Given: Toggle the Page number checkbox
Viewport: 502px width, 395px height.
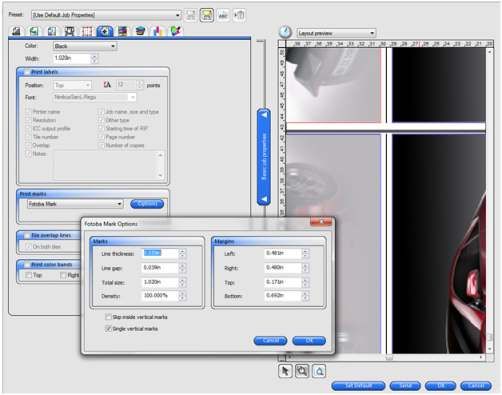Looking at the screenshot, I should pyautogui.click(x=101, y=137).
